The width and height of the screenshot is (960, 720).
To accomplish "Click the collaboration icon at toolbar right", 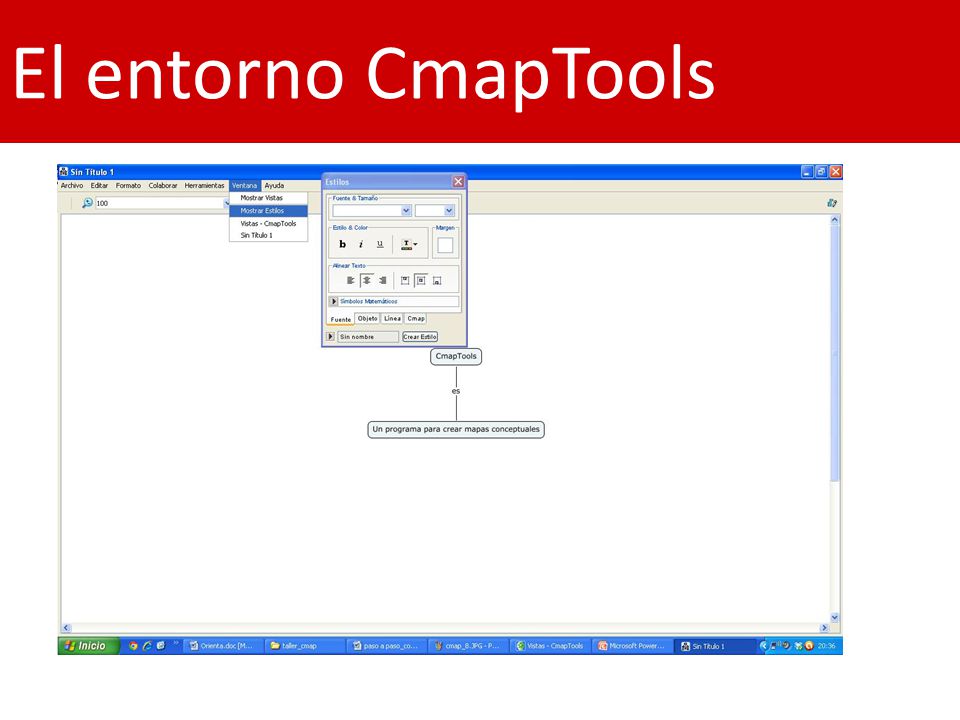I will (831, 203).
